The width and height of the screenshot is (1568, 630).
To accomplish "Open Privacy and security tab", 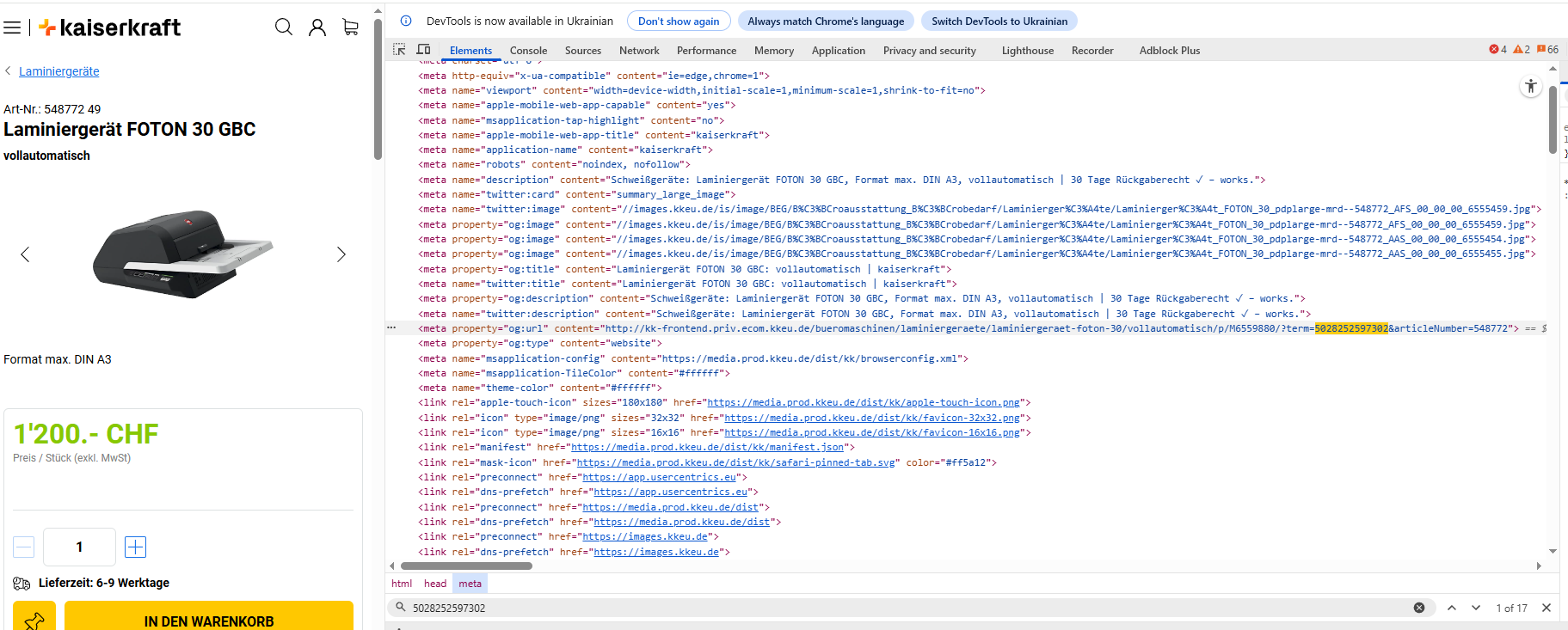I will [930, 51].
